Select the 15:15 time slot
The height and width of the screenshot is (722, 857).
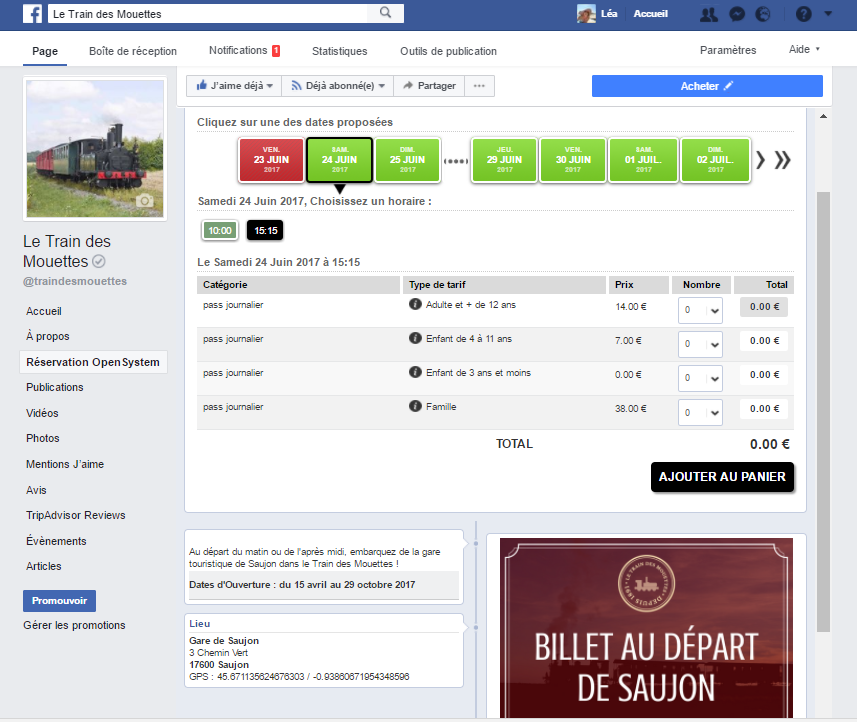tap(265, 231)
